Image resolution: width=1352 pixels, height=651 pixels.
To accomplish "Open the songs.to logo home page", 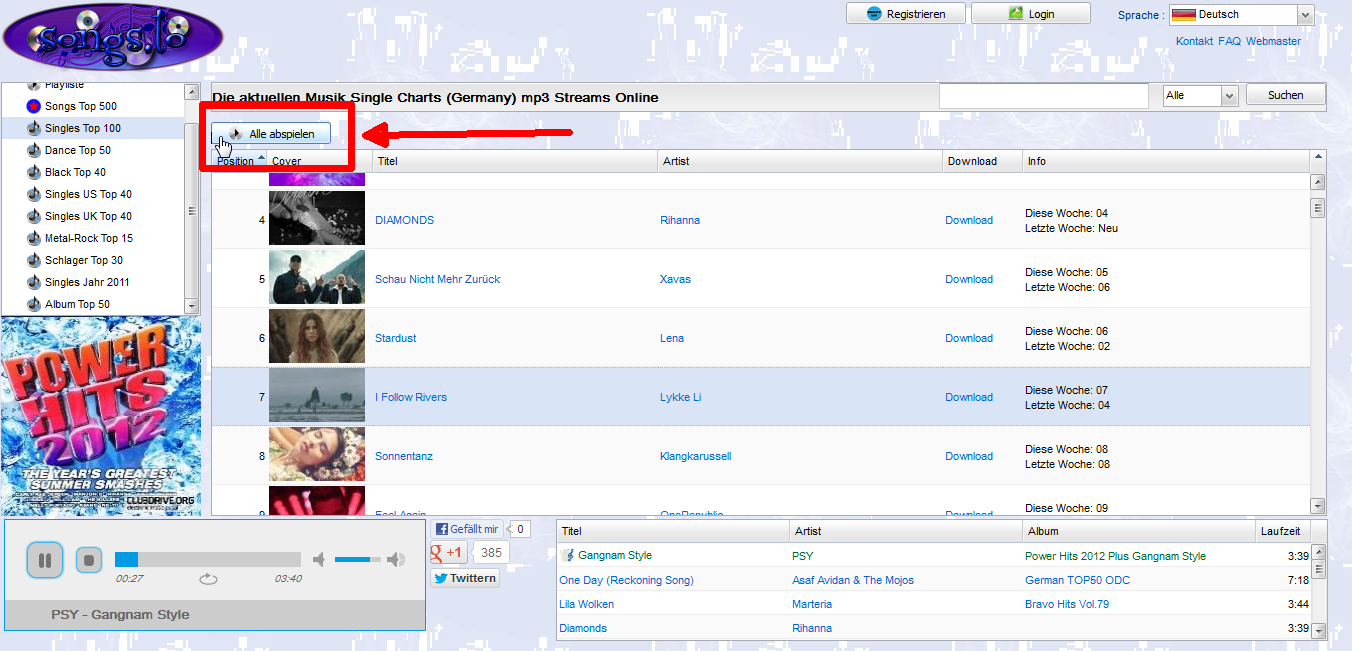I will click(112, 37).
